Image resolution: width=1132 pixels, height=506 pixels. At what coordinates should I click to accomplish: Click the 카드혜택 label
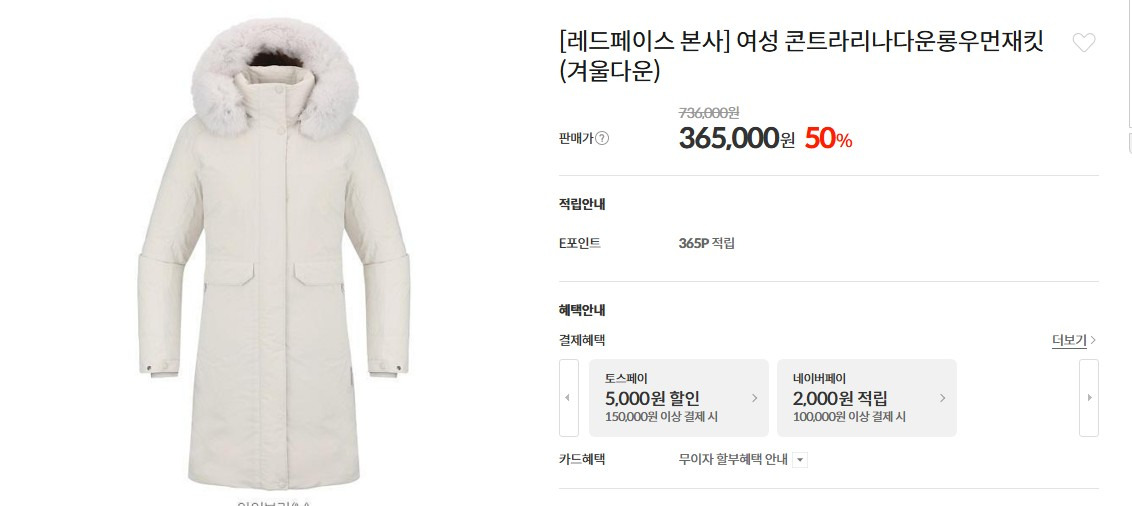tap(582, 459)
